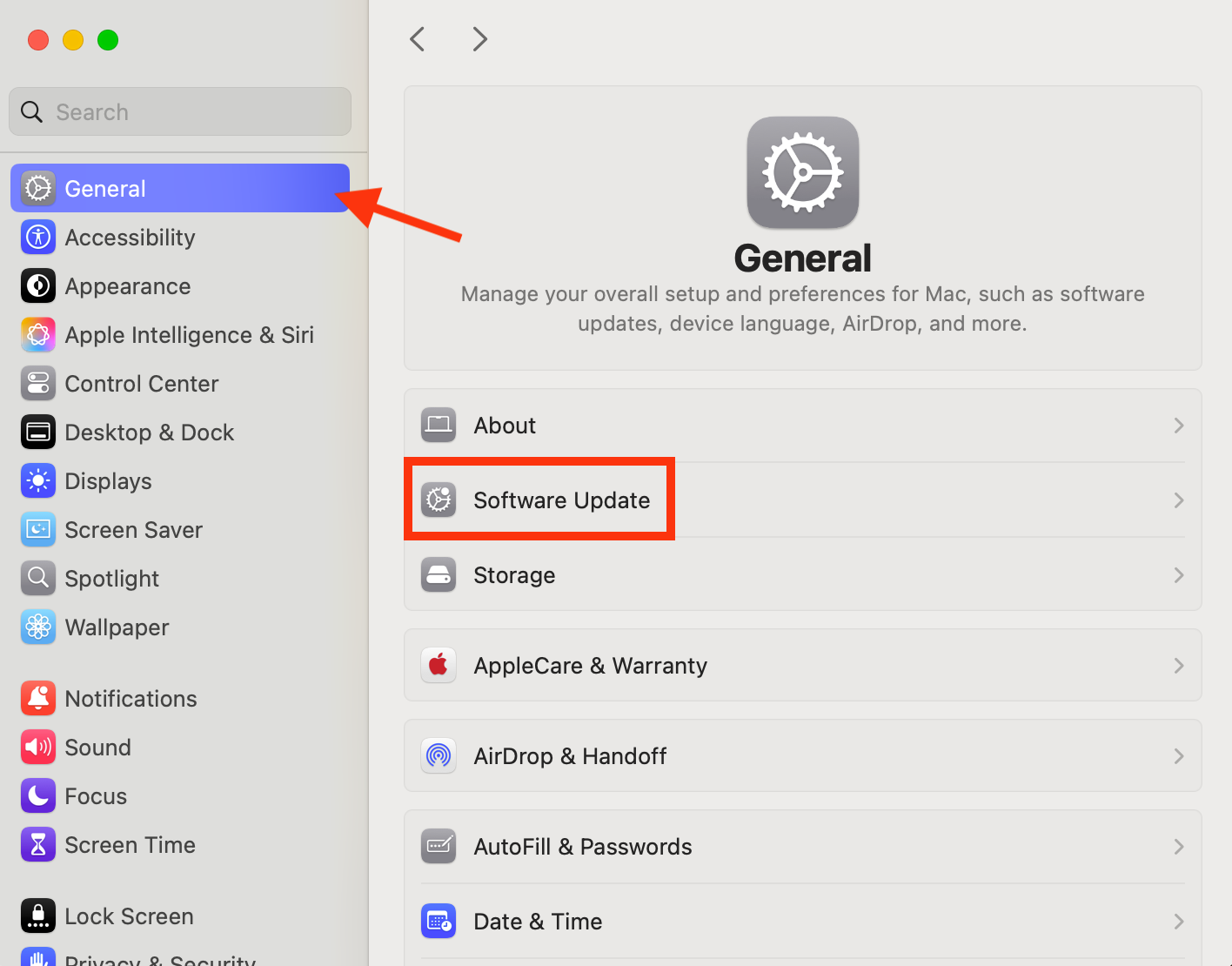Open Displays settings via its icon
This screenshot has width=1232, height=966.
pos(37,480)
